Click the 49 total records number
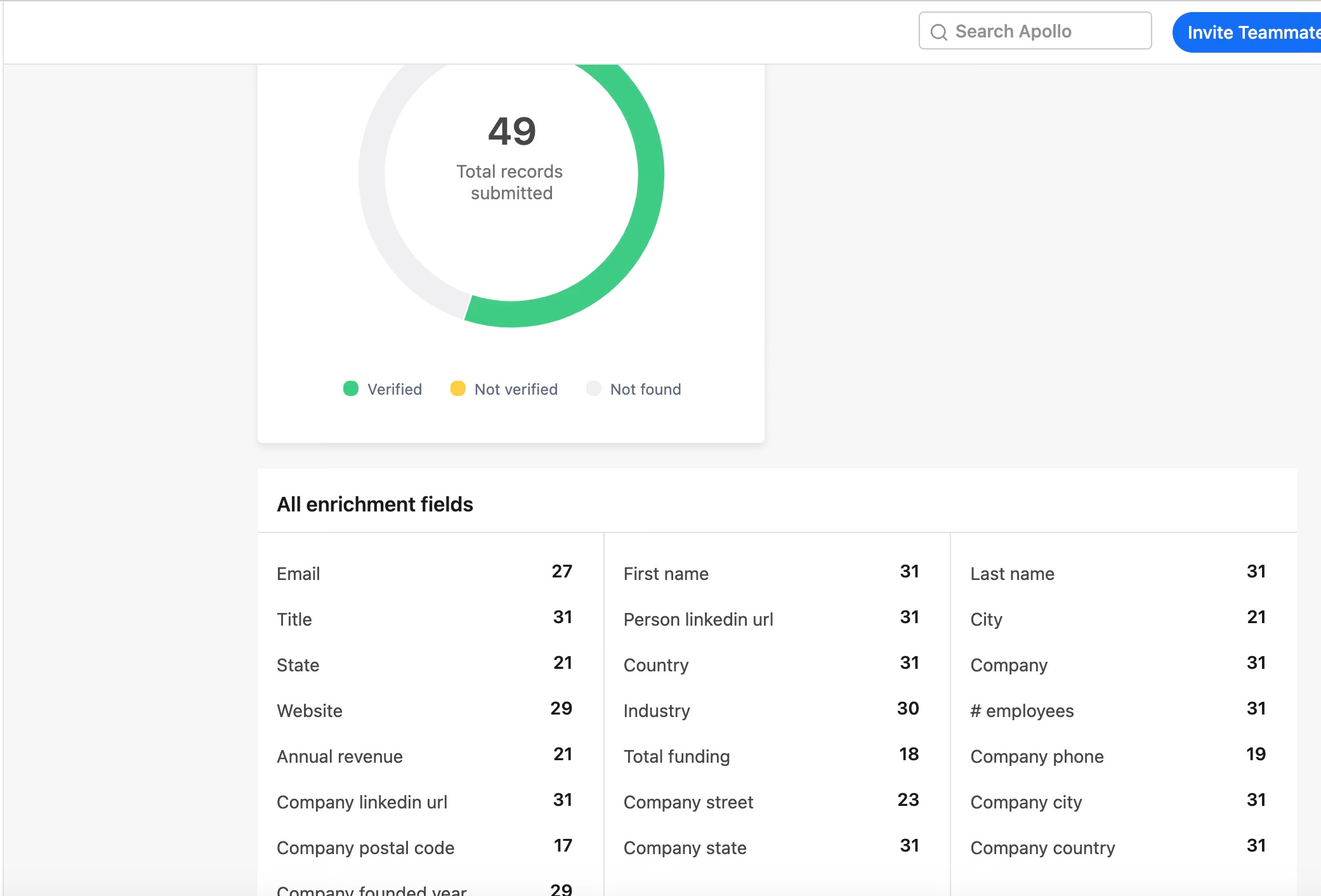Viewport: 1321px width, 896px height. coord(511,131)
